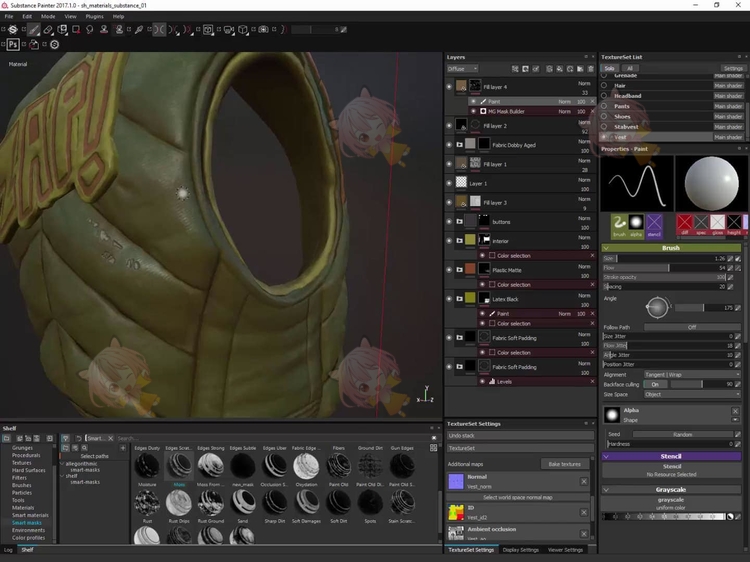Select the Polygon Fill tool

tap(76, 30)
